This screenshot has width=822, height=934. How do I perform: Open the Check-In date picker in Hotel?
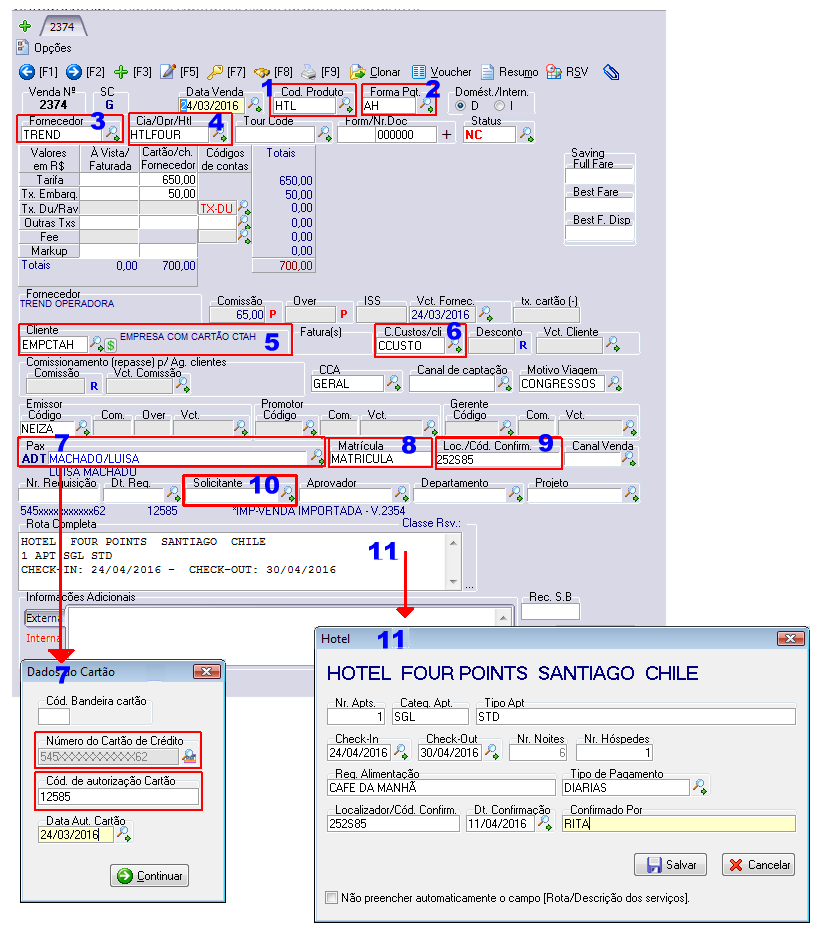pos(401,752)
